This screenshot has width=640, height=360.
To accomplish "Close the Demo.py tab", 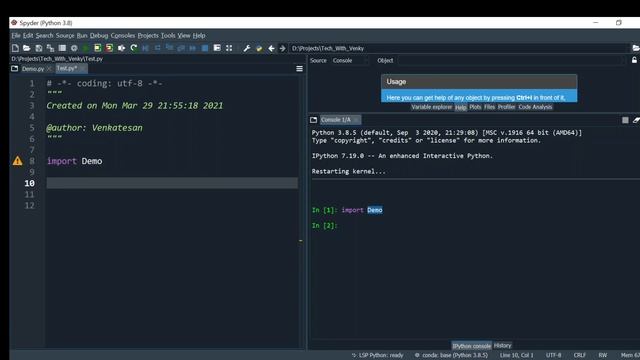I will click(x=49, y=69).
